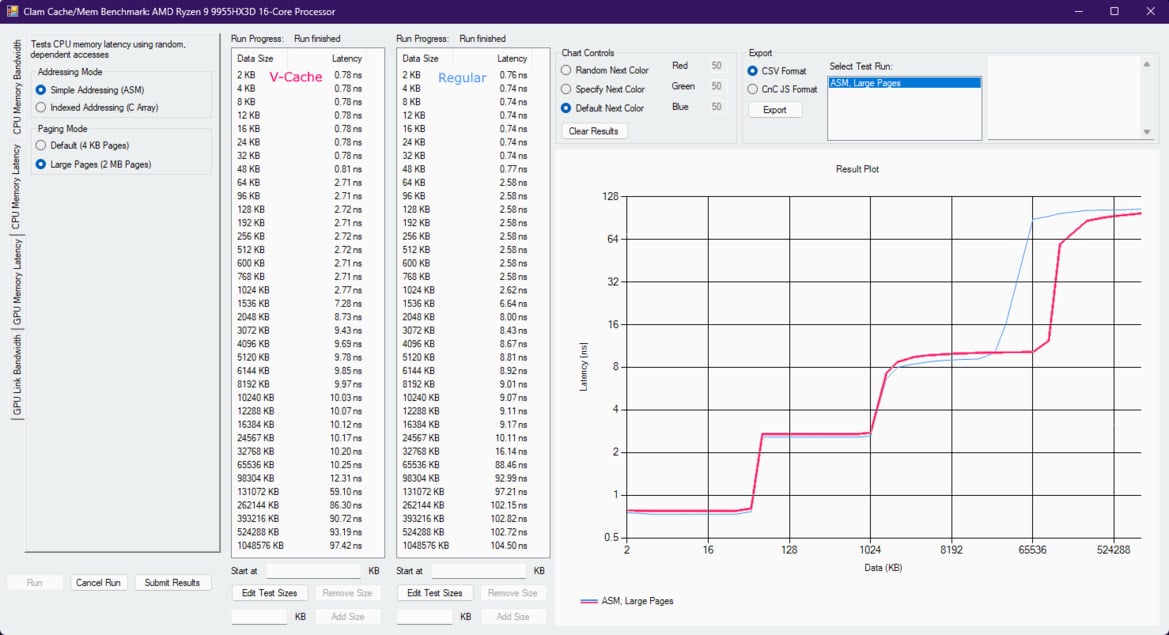The image size is (1169, 635).
Task: Switch to the CPU Memory Latency tab
Action: pos(15,186)
